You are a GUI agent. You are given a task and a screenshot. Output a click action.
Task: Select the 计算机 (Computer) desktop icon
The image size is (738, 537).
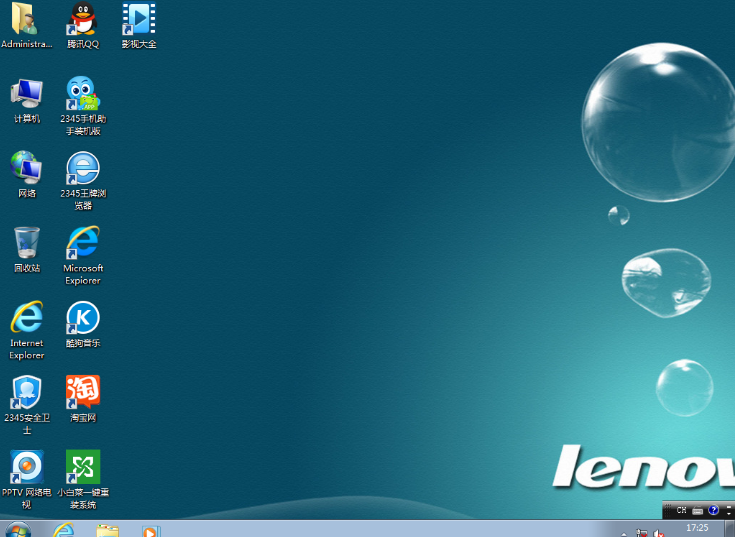[26, 100]
